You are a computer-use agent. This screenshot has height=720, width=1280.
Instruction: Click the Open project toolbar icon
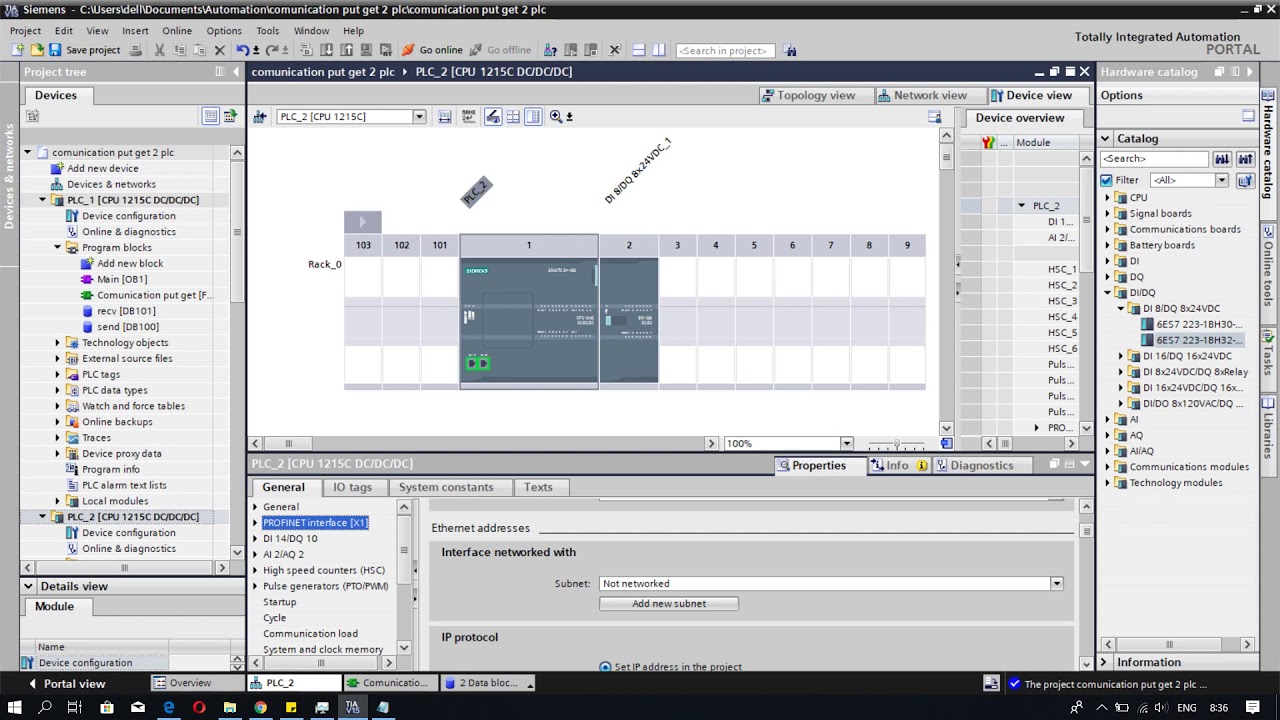click(37, 50)
